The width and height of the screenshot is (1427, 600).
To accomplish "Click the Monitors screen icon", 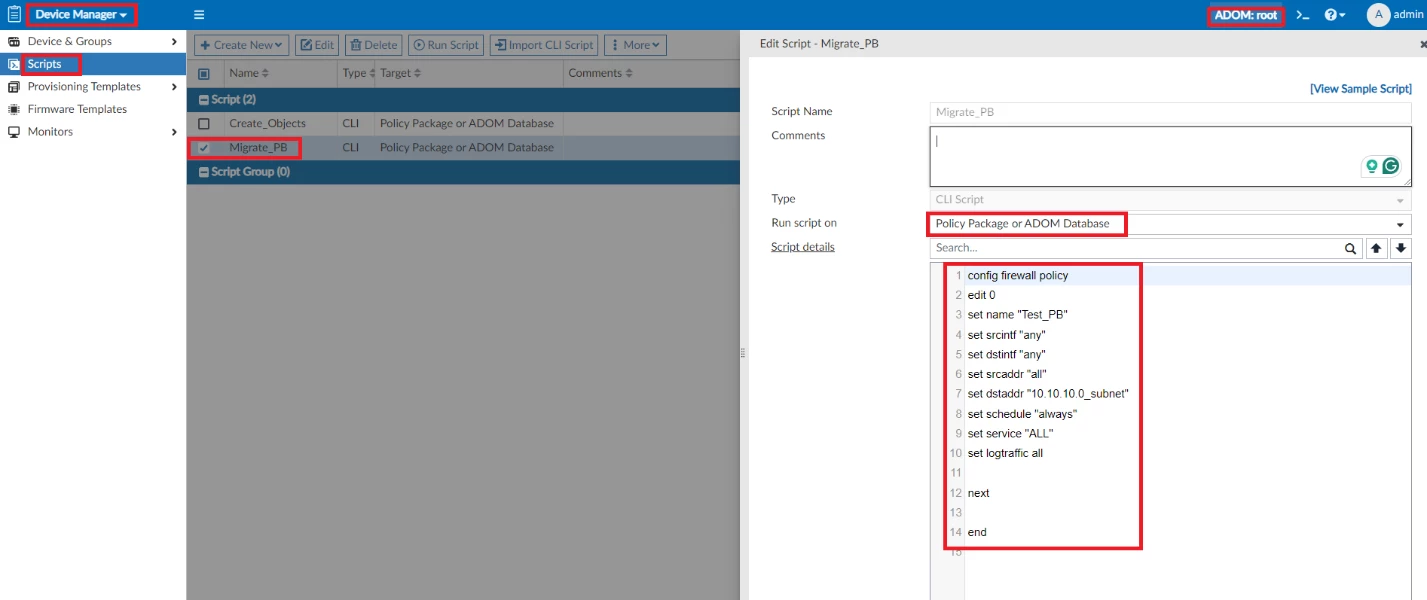I will pyautogui.click(x=14, y=132).
